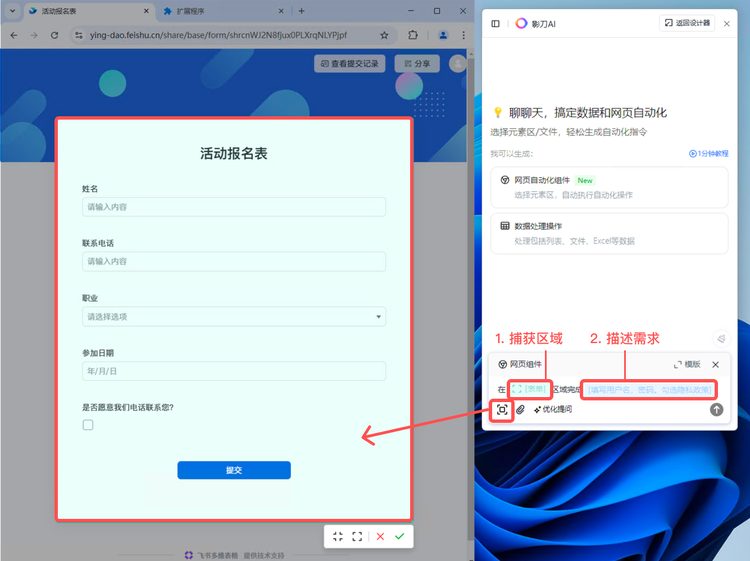Toggle the 影刀AI sidebar panel icon
Viewport: 750px width, 561px height.
pyautogui.click(x=496, y=23)
